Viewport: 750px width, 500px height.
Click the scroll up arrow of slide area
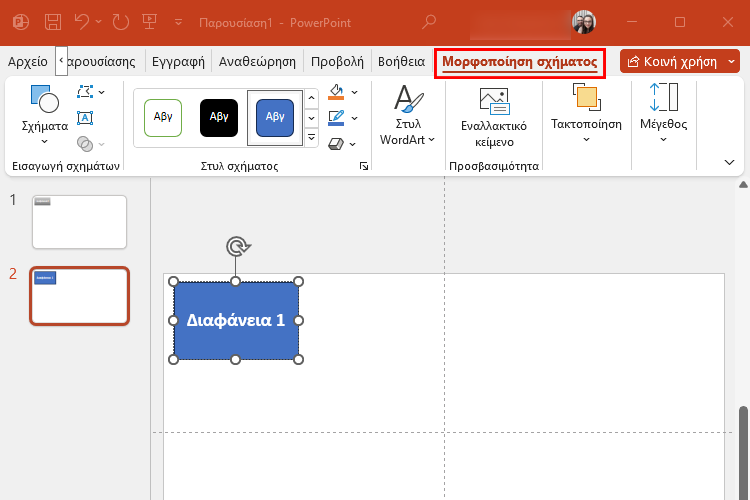tap(743, 184)
